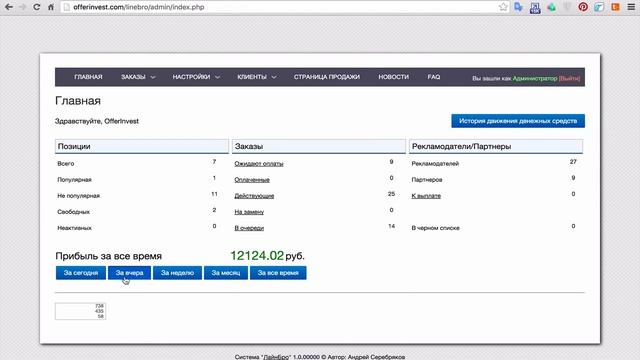Open СТРАНИЦА ПРОДАЖИ in navigation
Image resolution: width=640 pixels, height=360 pixels.
tap(327, 77)
